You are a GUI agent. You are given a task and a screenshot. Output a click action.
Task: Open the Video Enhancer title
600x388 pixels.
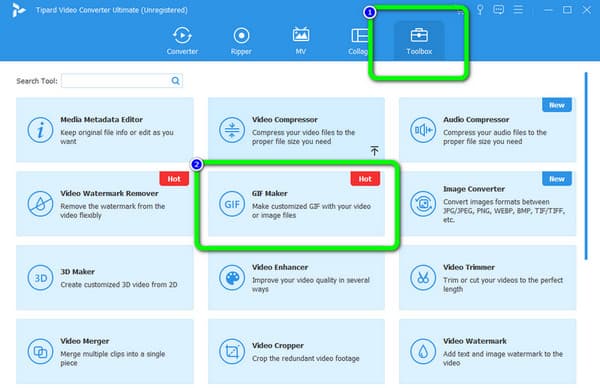(x=280, y=267)
